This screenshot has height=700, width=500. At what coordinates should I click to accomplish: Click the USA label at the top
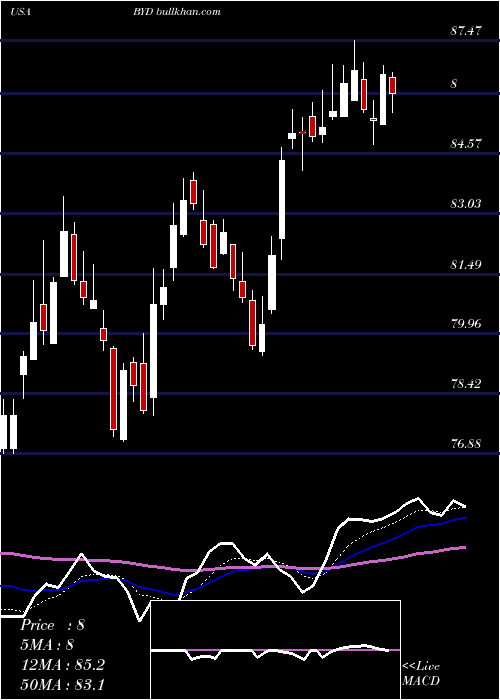[21, 12]
